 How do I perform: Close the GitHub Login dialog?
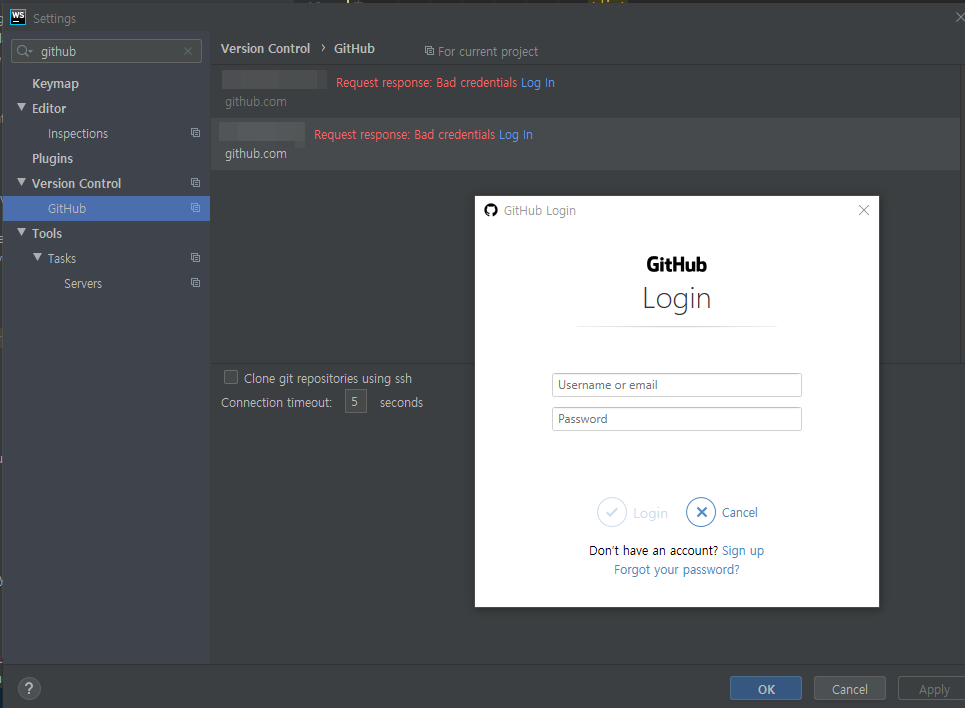(863, 210)
